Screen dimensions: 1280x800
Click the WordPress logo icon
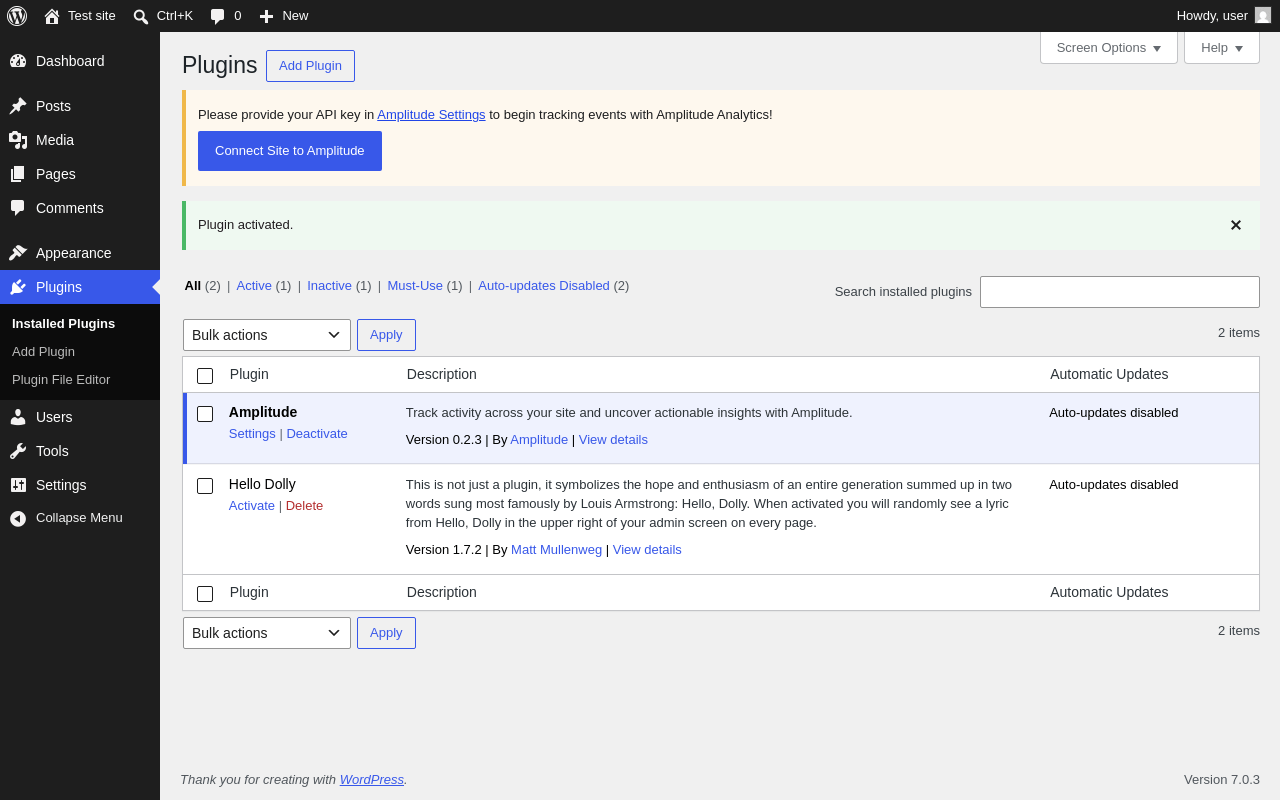[x=17, y=16]
